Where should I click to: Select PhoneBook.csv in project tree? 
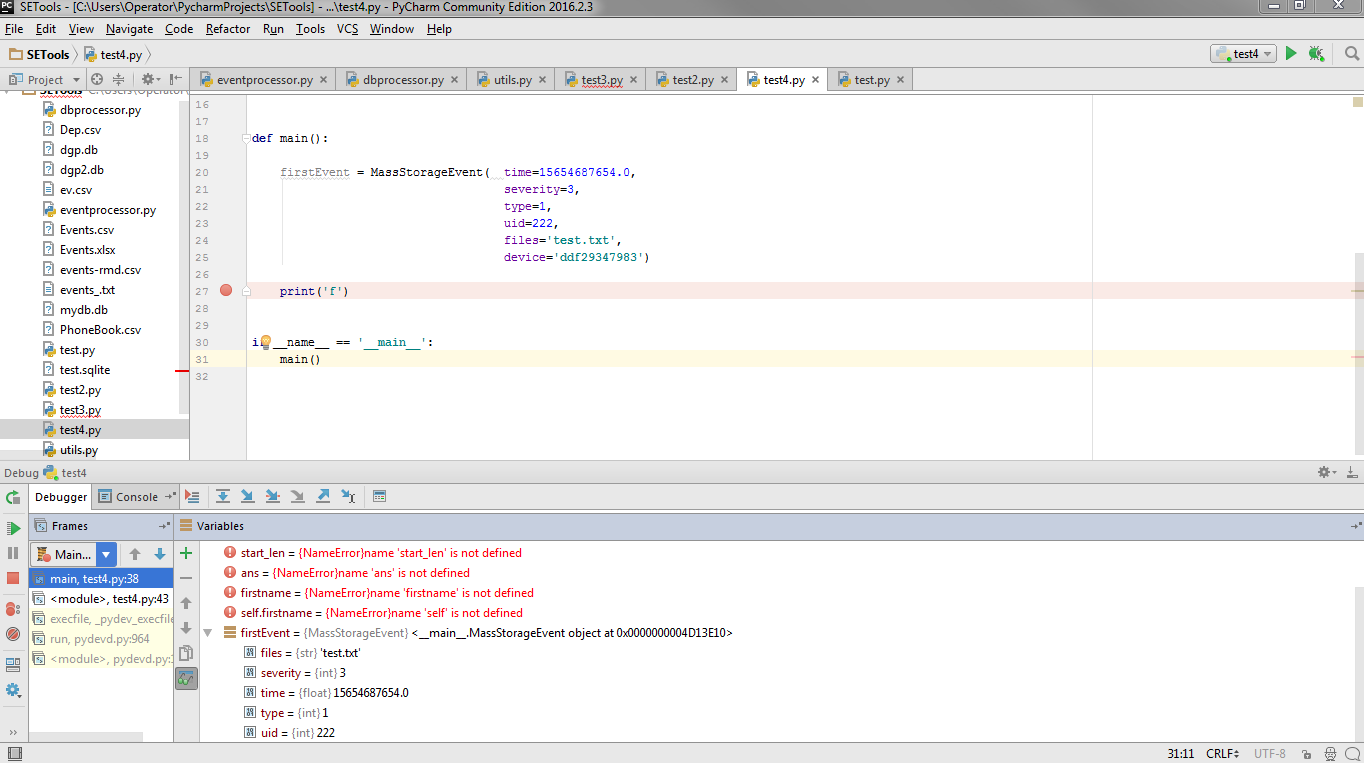100,330
